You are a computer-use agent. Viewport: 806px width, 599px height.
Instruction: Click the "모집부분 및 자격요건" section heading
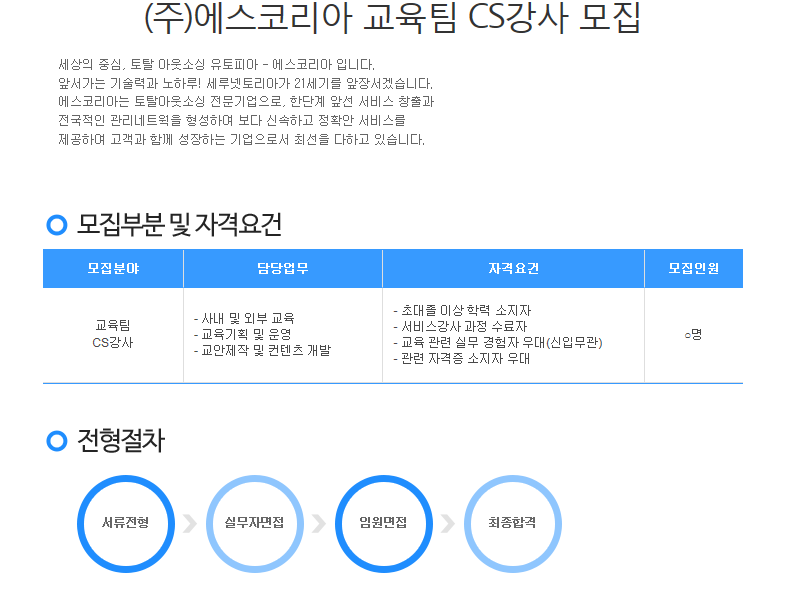179,225
